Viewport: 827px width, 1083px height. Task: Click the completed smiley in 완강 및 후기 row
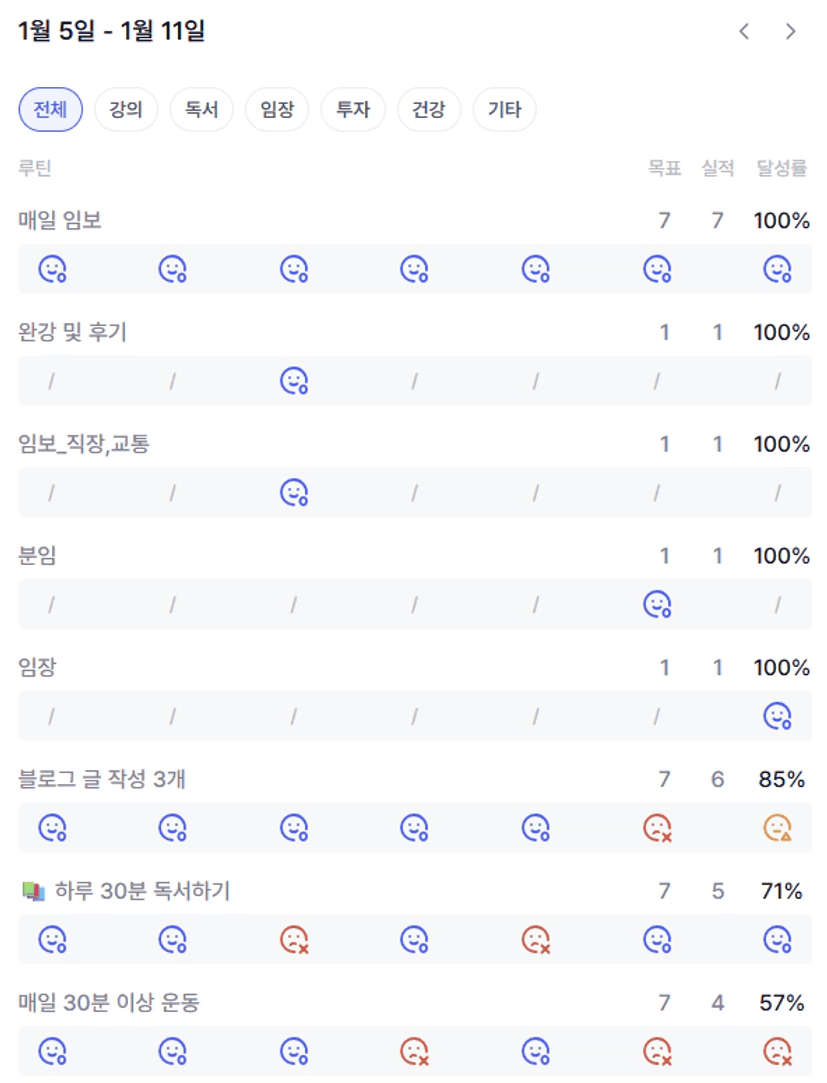[293, 380]
